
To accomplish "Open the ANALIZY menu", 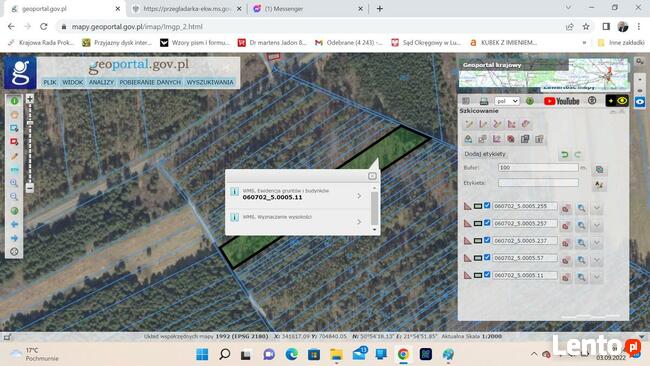I will (x=101, y=82).
